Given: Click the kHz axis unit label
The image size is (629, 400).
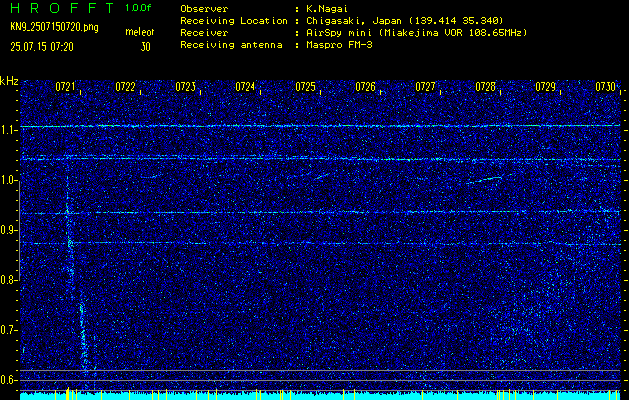Looking at the screenshot, I should click(9, 82).
